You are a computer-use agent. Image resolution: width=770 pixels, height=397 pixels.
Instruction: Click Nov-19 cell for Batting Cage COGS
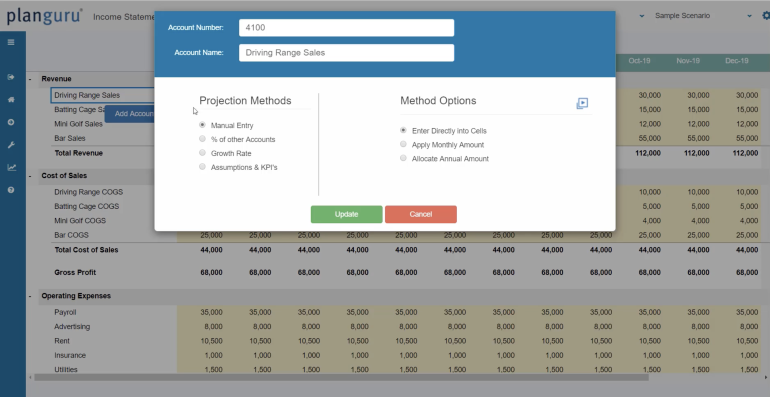pos(700,206)
